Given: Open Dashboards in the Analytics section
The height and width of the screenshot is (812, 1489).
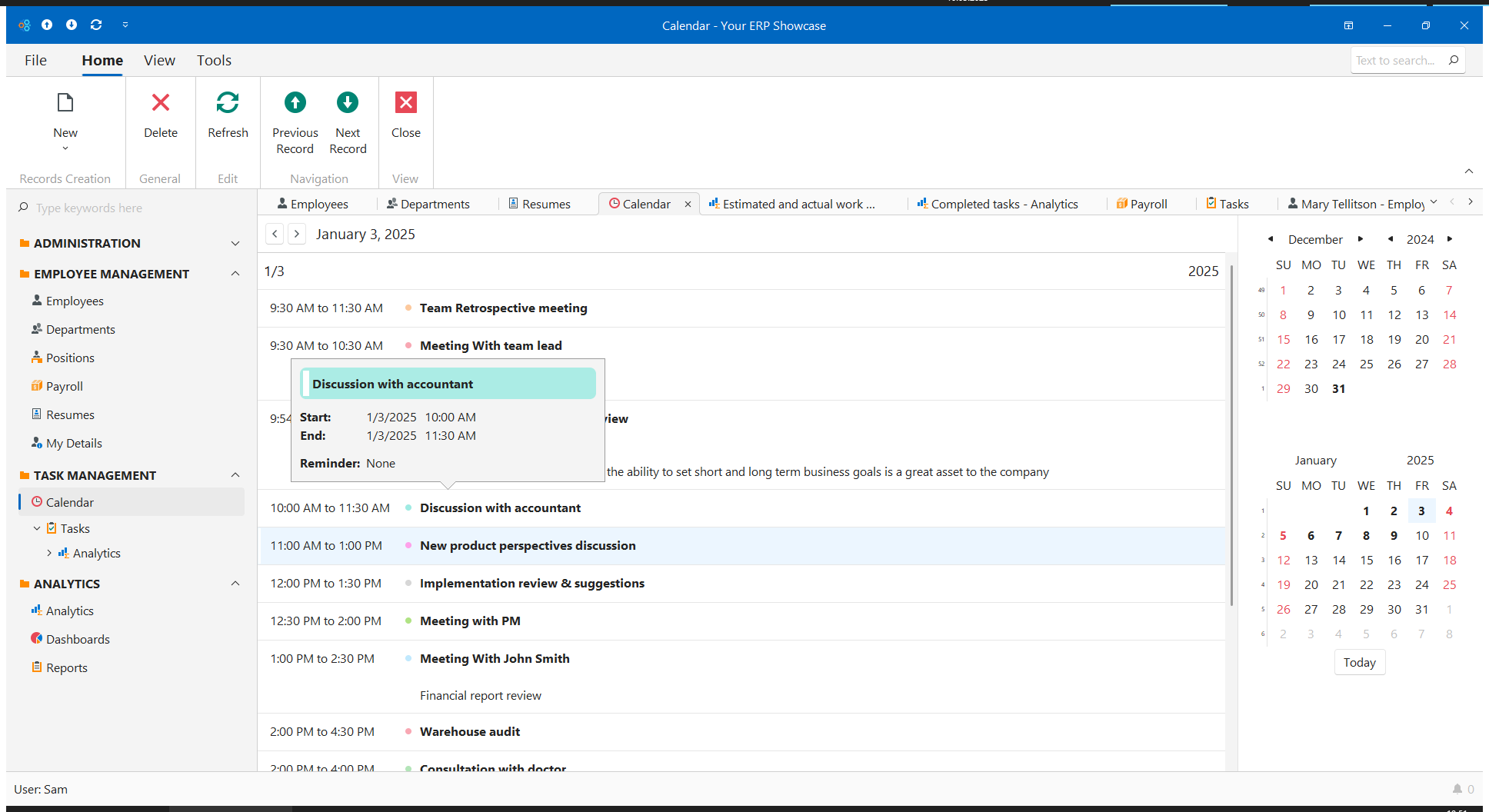Looking at the screenshot, I should coord(78,639).
